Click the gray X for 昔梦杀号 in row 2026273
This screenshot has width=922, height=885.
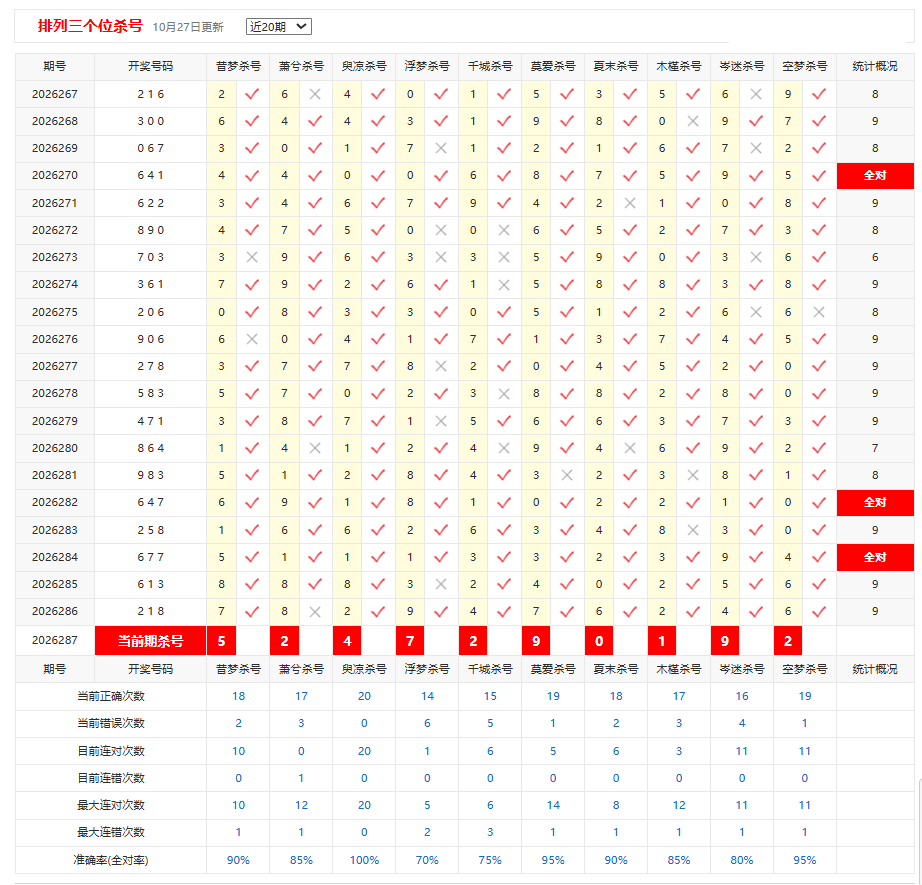pyautogui.click(x=252, y=257)
